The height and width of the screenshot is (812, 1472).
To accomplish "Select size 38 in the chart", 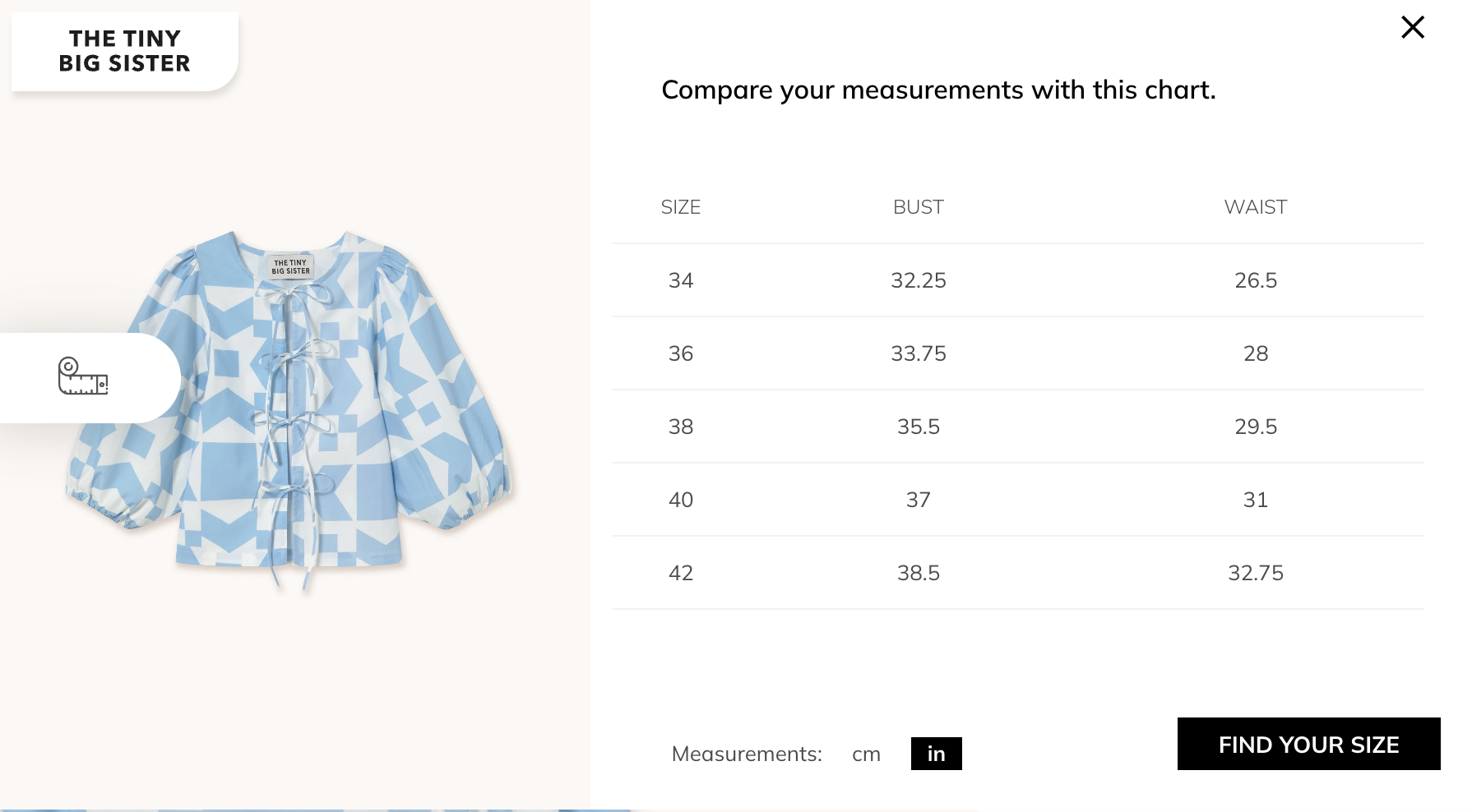I will (681, 427).
